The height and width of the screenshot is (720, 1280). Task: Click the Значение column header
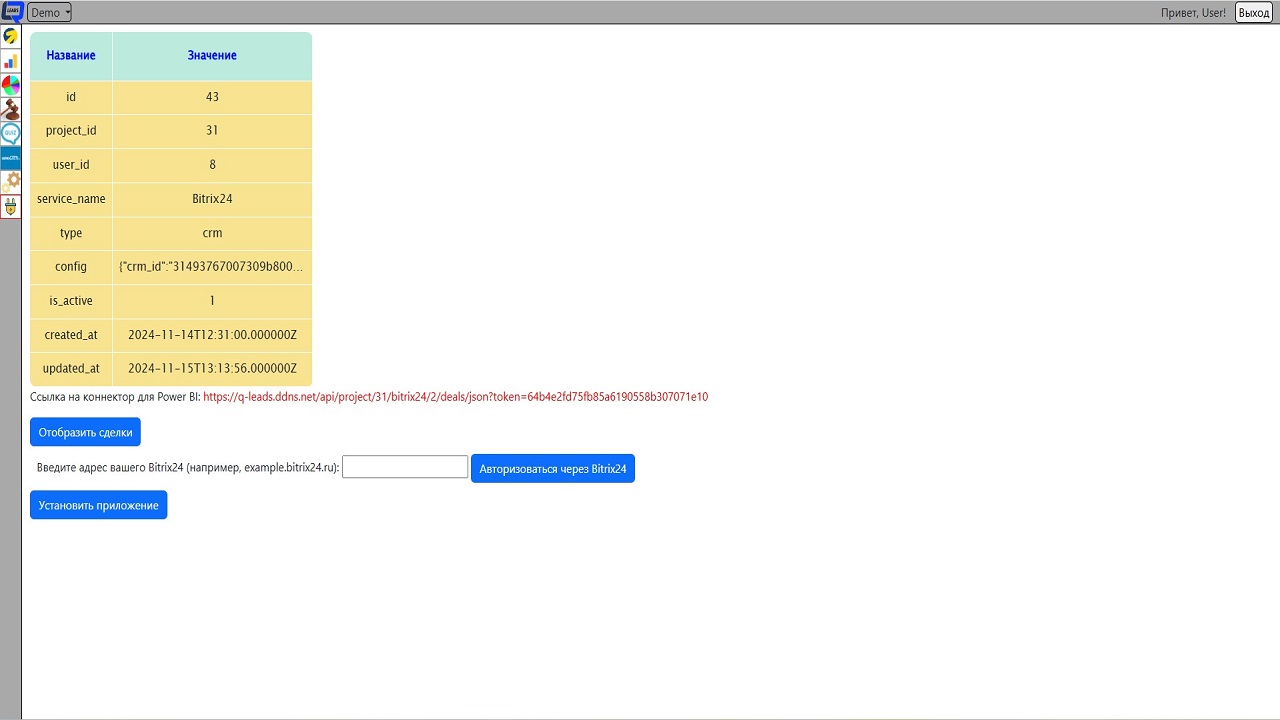pyautogui.click(x=212, y=55)
